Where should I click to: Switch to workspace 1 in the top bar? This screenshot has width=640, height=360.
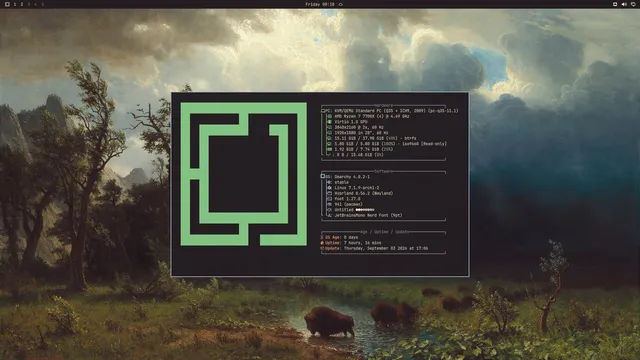(x=15, y=4)
